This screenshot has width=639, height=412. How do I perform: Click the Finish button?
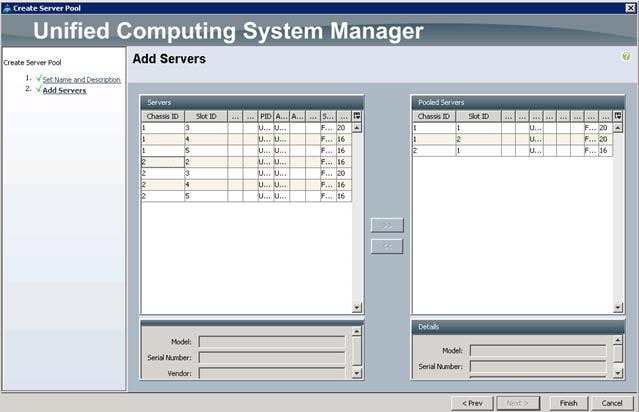coord(568,403)
